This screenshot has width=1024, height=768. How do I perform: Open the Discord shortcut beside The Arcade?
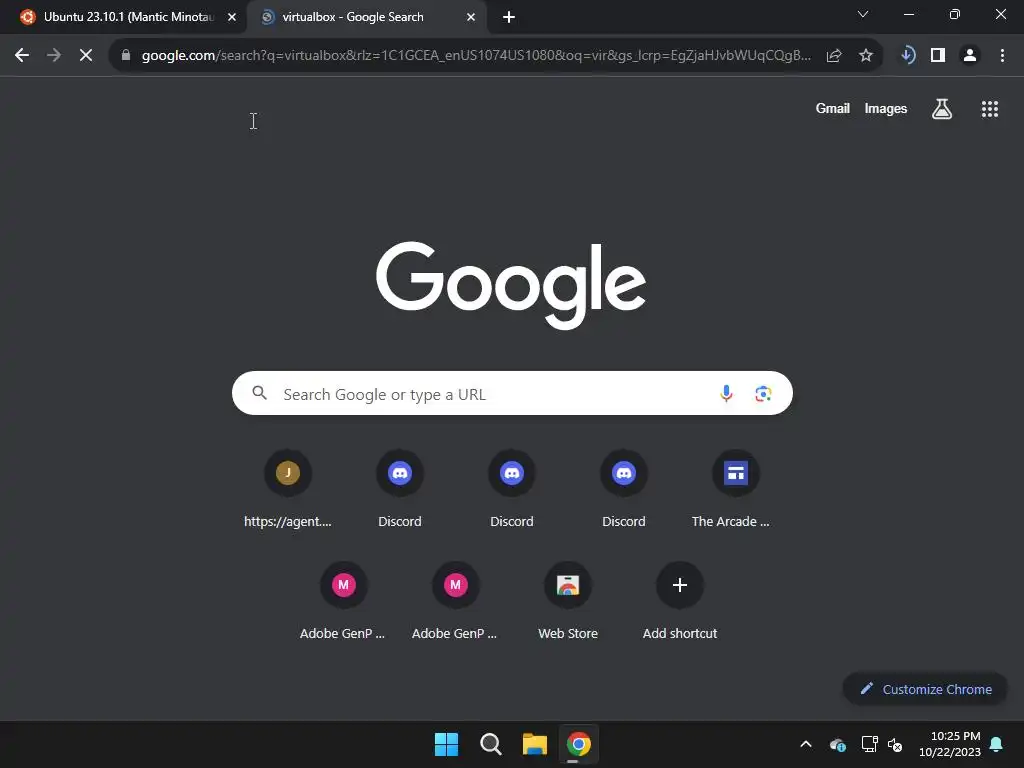624,488
